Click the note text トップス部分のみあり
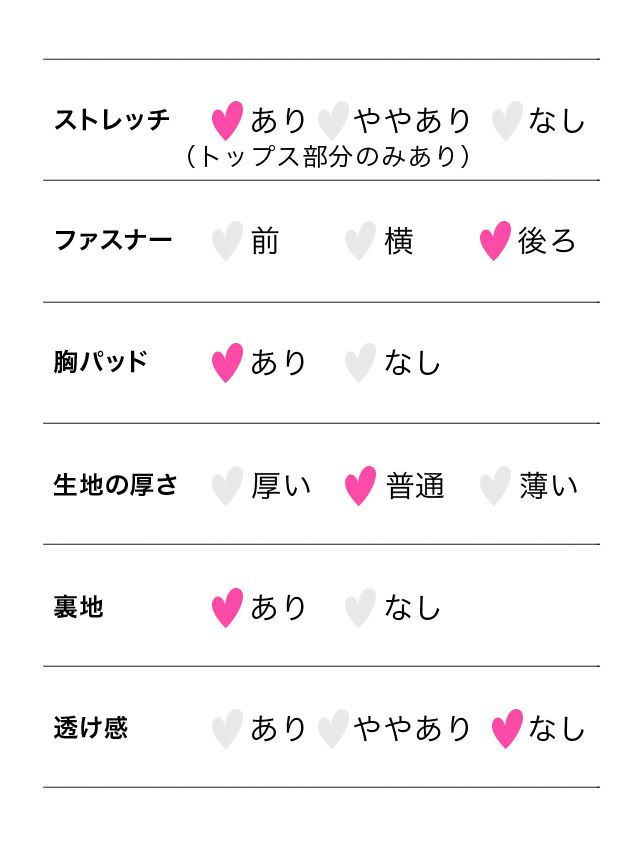This screenshot has width=640, height=854. 328,157
